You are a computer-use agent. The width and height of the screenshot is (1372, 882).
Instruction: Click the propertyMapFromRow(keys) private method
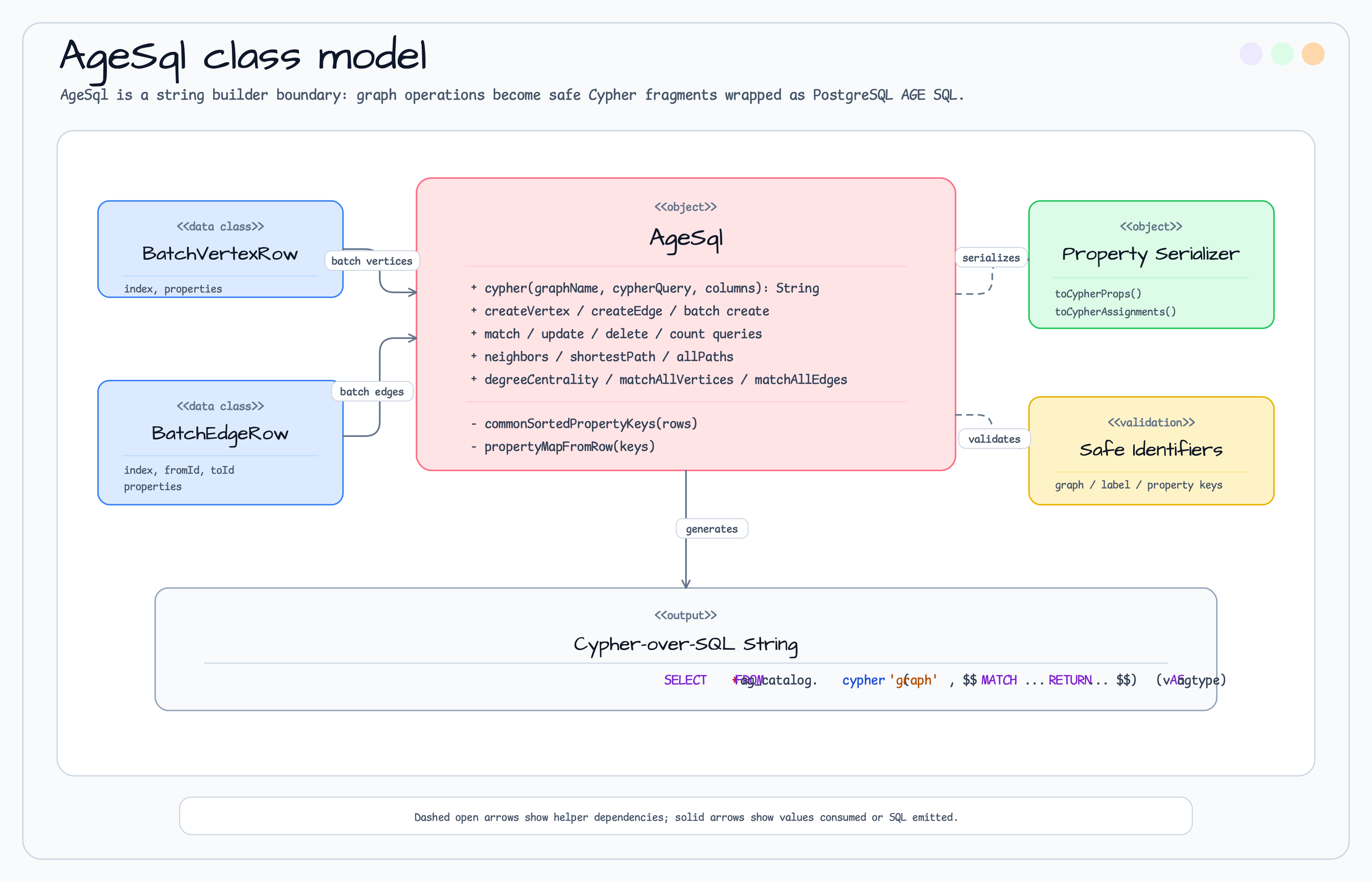pos(563,447)
